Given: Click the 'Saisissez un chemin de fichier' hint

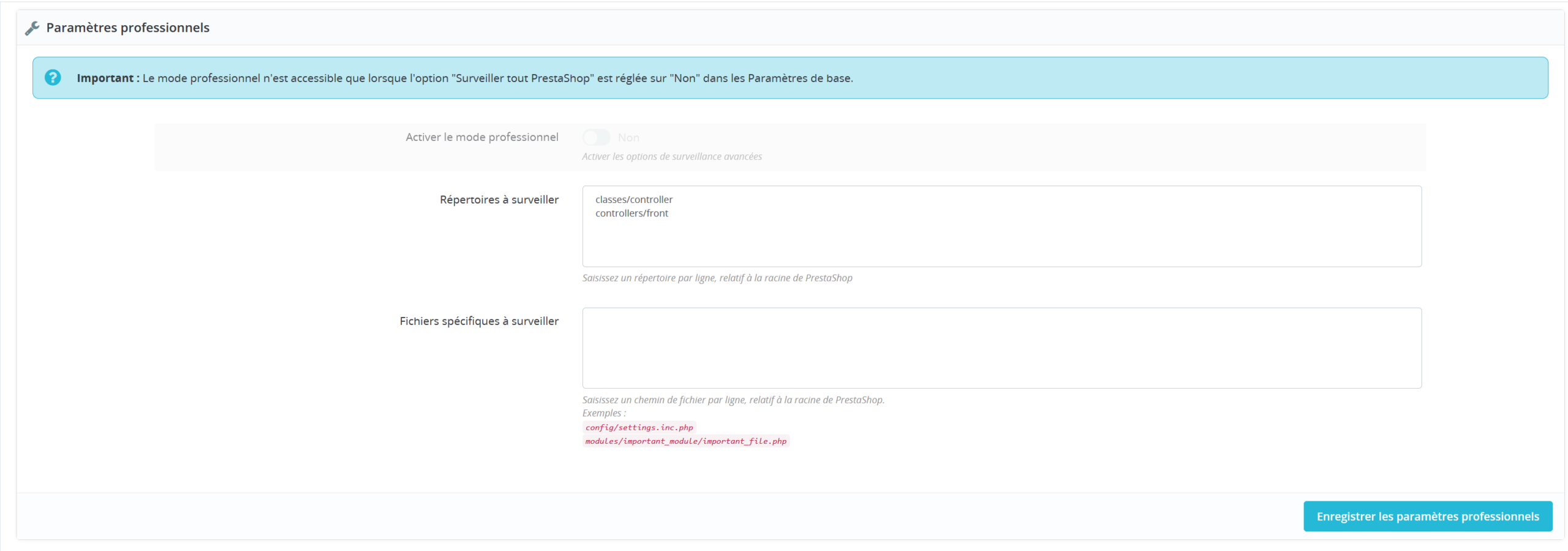Looking at the screenshot, I should (733, 400).
